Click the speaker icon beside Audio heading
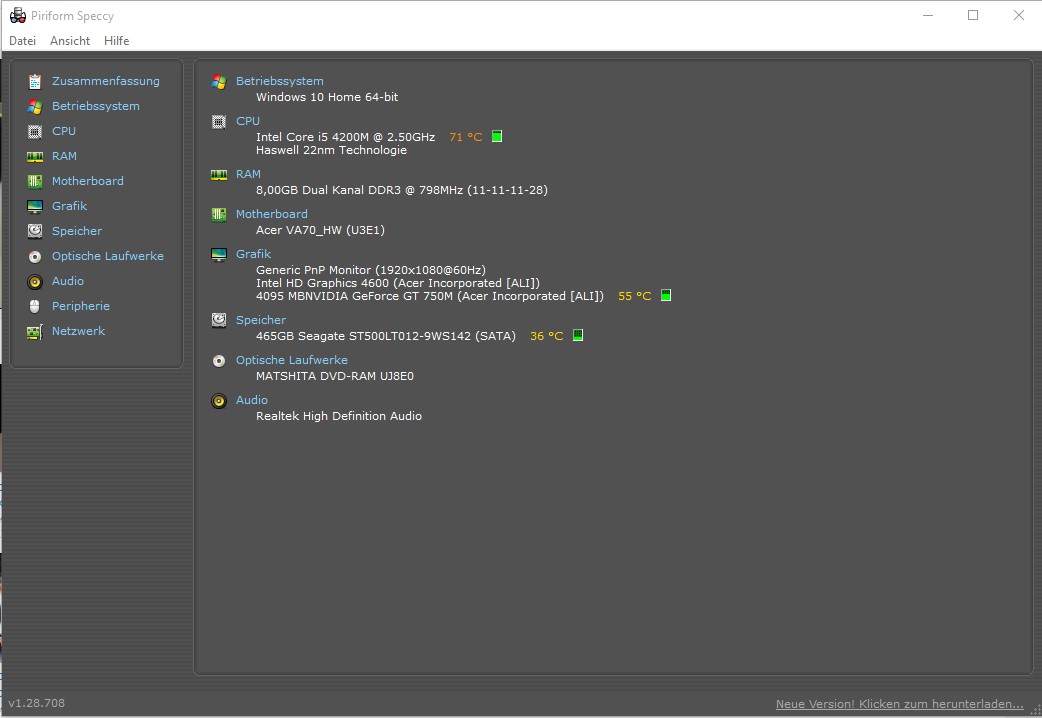Image resolution: width=1042 pixels, height=718 pixels. pyautogui.click(x=219, y=401)
